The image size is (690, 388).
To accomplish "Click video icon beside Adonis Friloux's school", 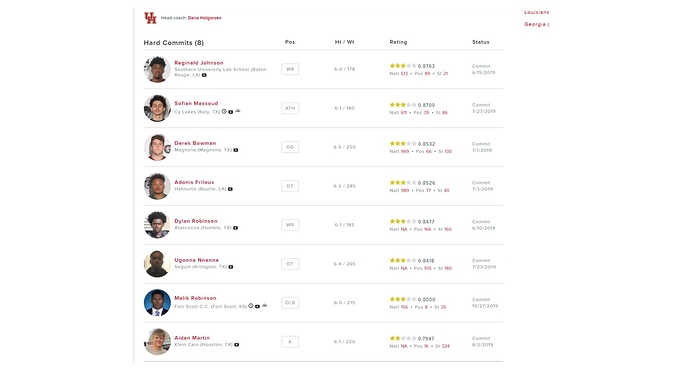I will pyautogui.click(x=230, y=189).
